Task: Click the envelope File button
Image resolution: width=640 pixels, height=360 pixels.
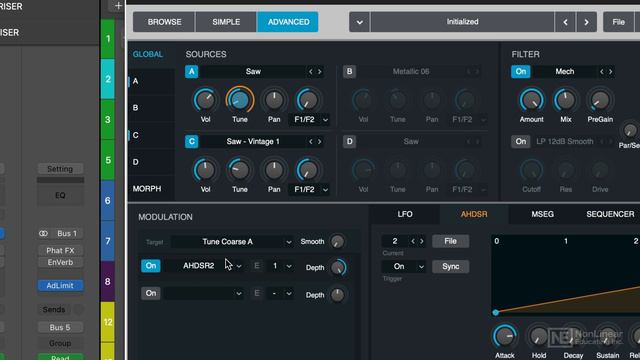Action: click(x=450, y=241)
